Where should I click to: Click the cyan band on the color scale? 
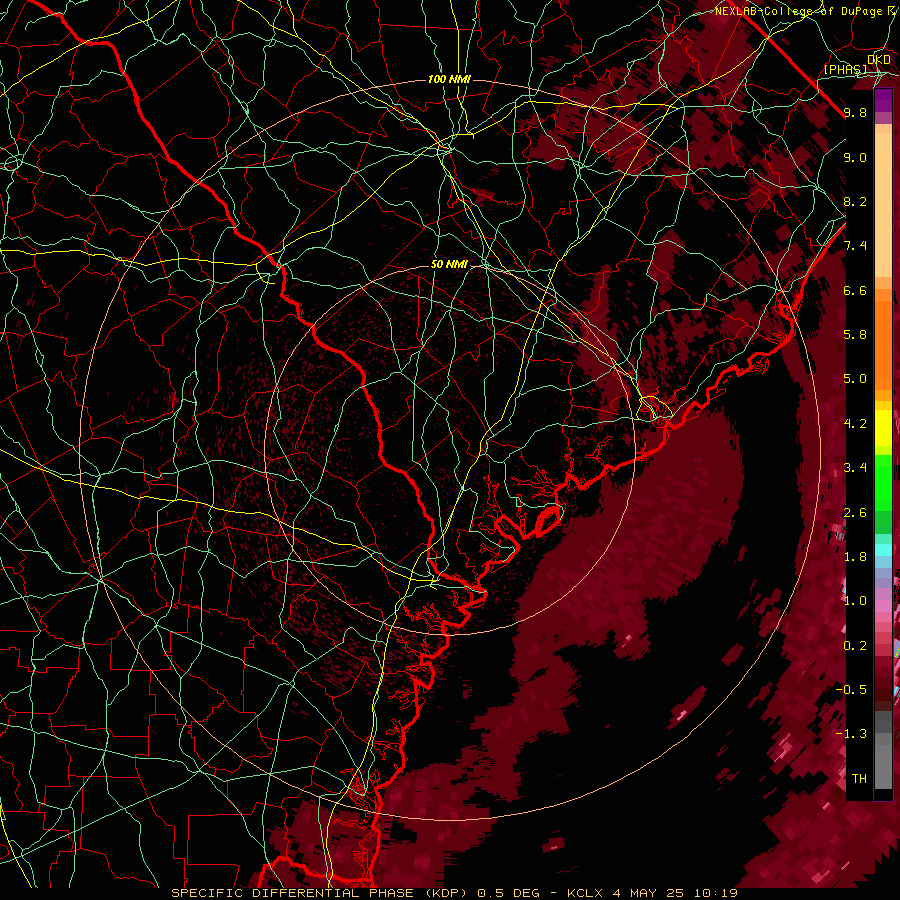click(883, 549)
